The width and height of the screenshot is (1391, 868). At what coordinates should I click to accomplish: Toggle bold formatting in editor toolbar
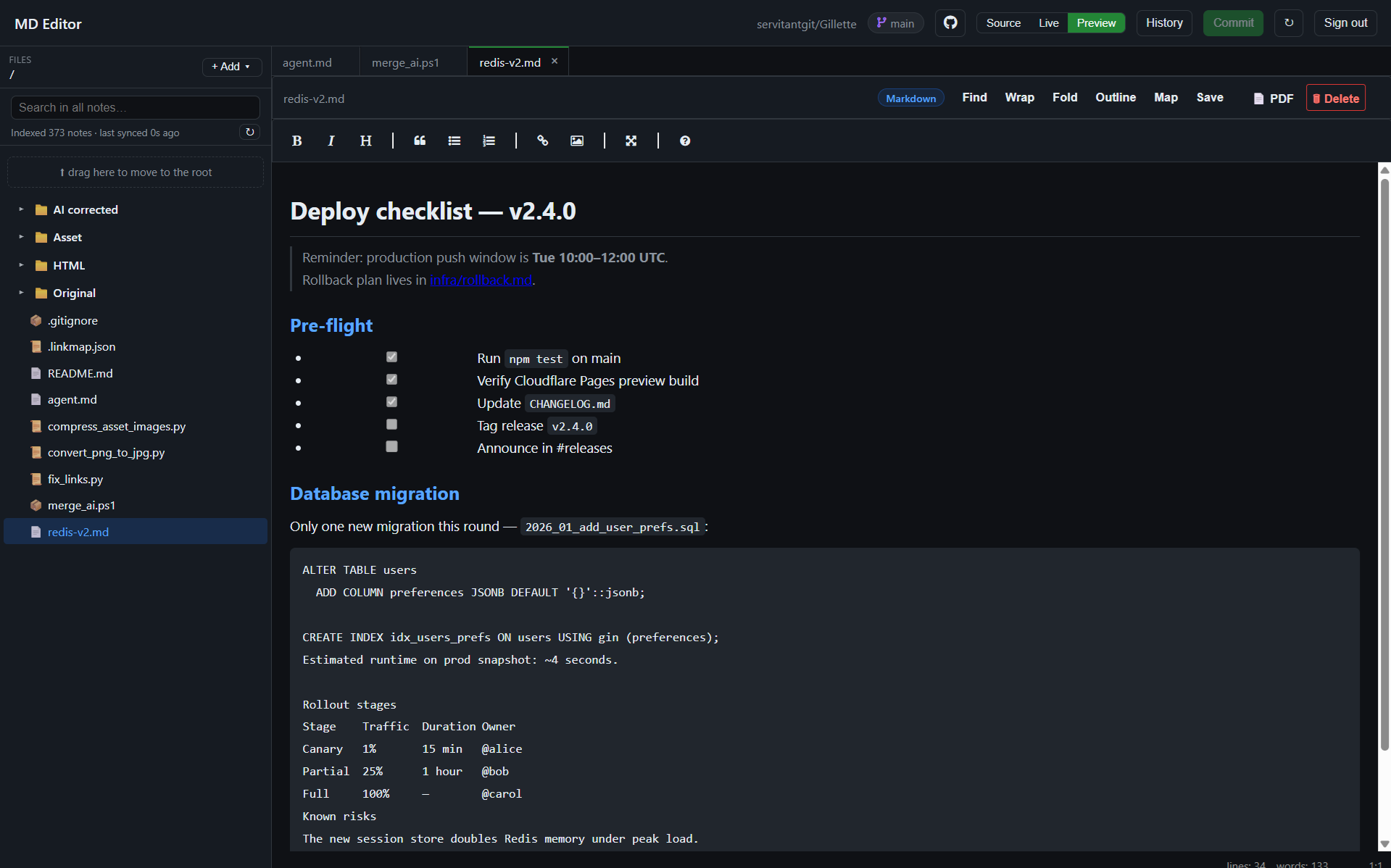[296, 141]
